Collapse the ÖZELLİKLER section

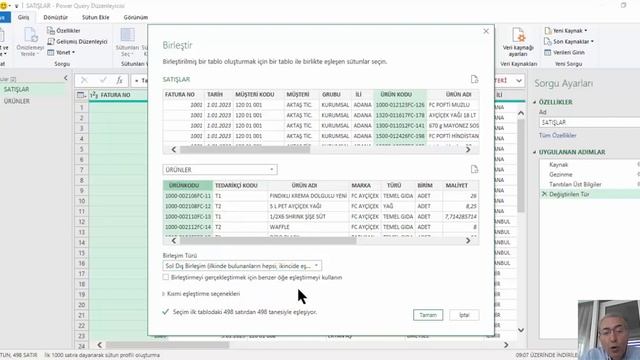click(x=535, y=102)
